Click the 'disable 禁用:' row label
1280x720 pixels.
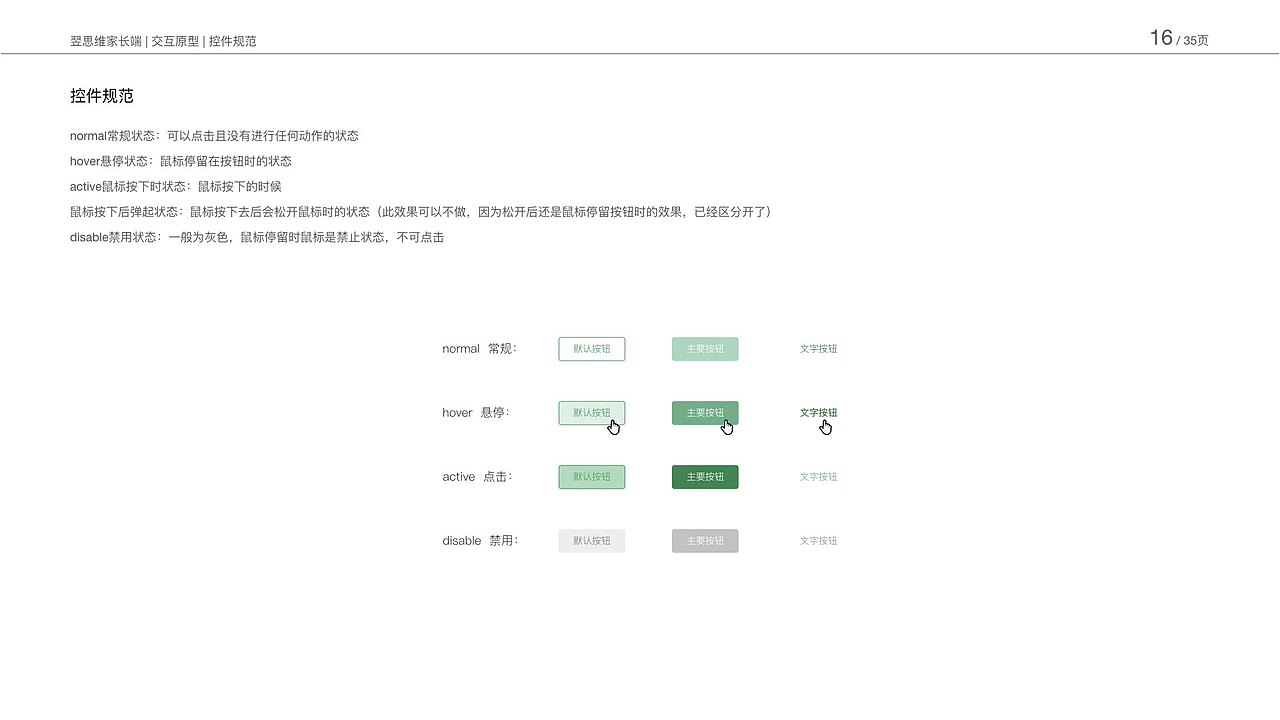click(x=480, y=541)
